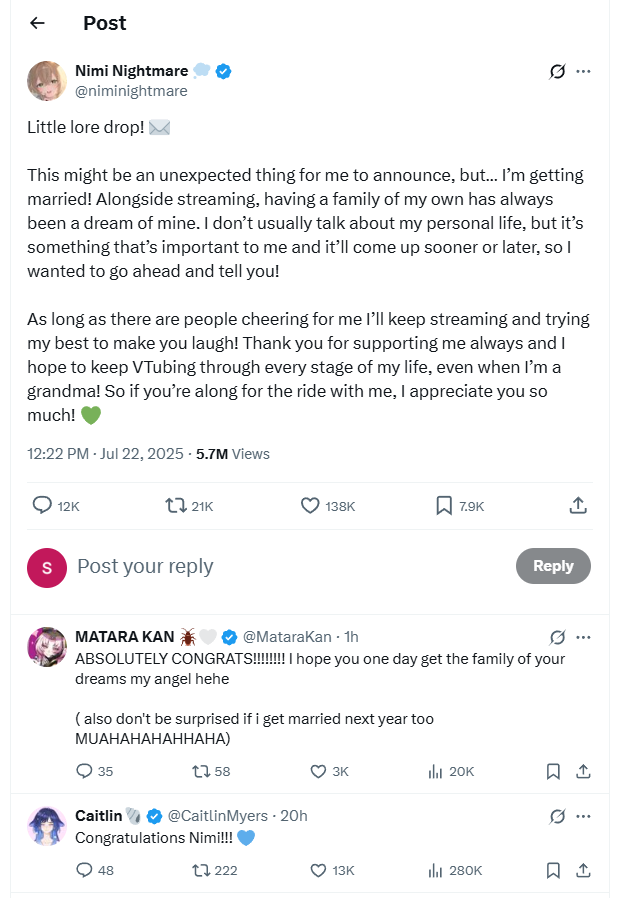Click the back arrow icon
The width and height of the screenshot is (621, 898).
[x=37, y=23]
